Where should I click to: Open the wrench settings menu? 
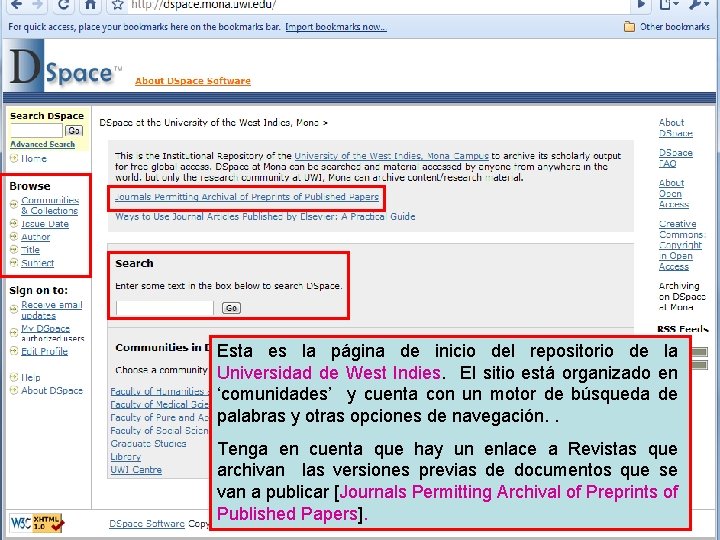tap(699, 5)
